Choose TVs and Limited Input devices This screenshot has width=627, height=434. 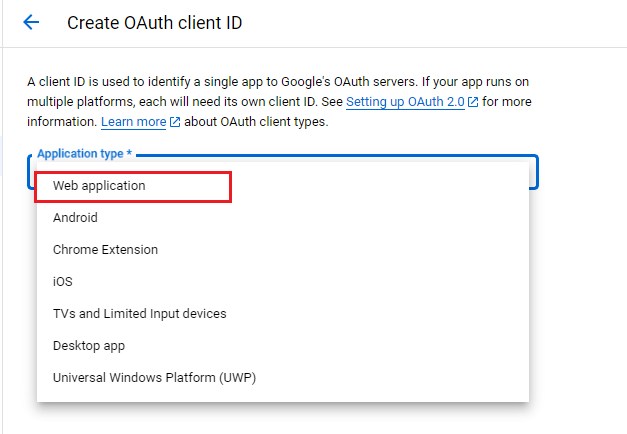283,314
